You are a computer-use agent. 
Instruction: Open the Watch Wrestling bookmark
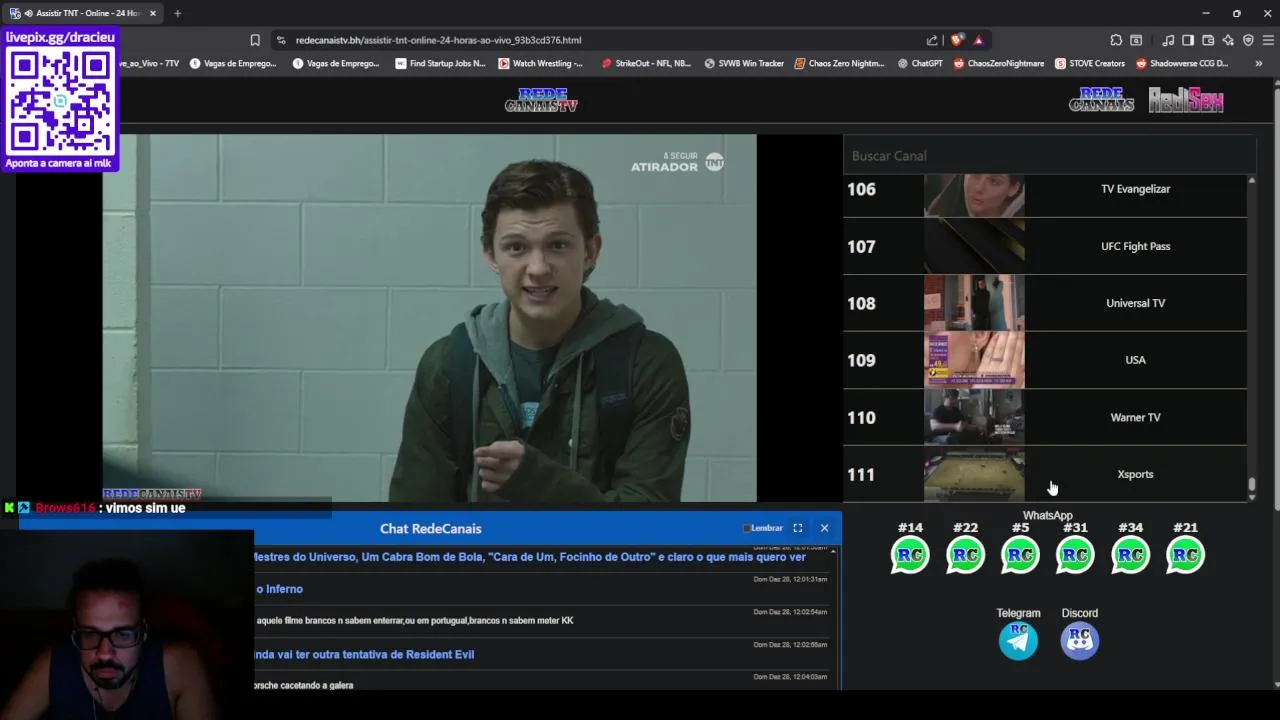[x=540, y=63]
